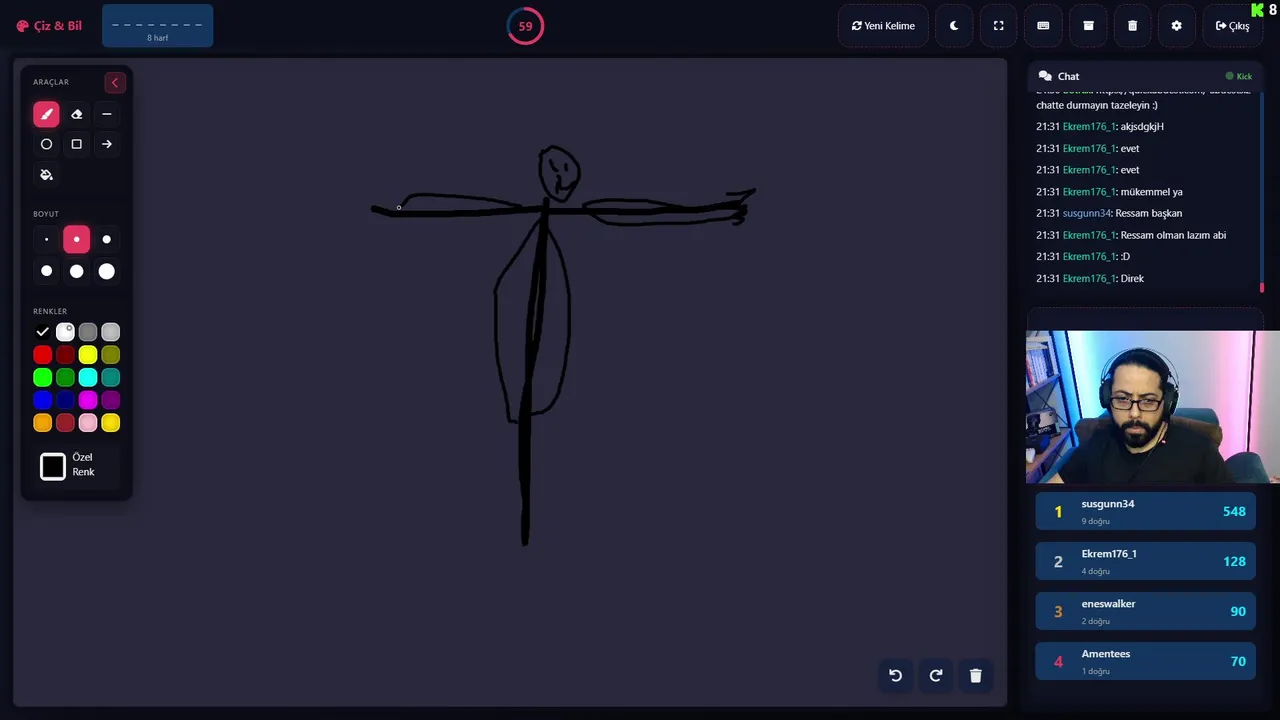The height and width of the screenshot is (720, 1280).
Task: Pick the purple color swatch
Action: click(x=111, y=400)
